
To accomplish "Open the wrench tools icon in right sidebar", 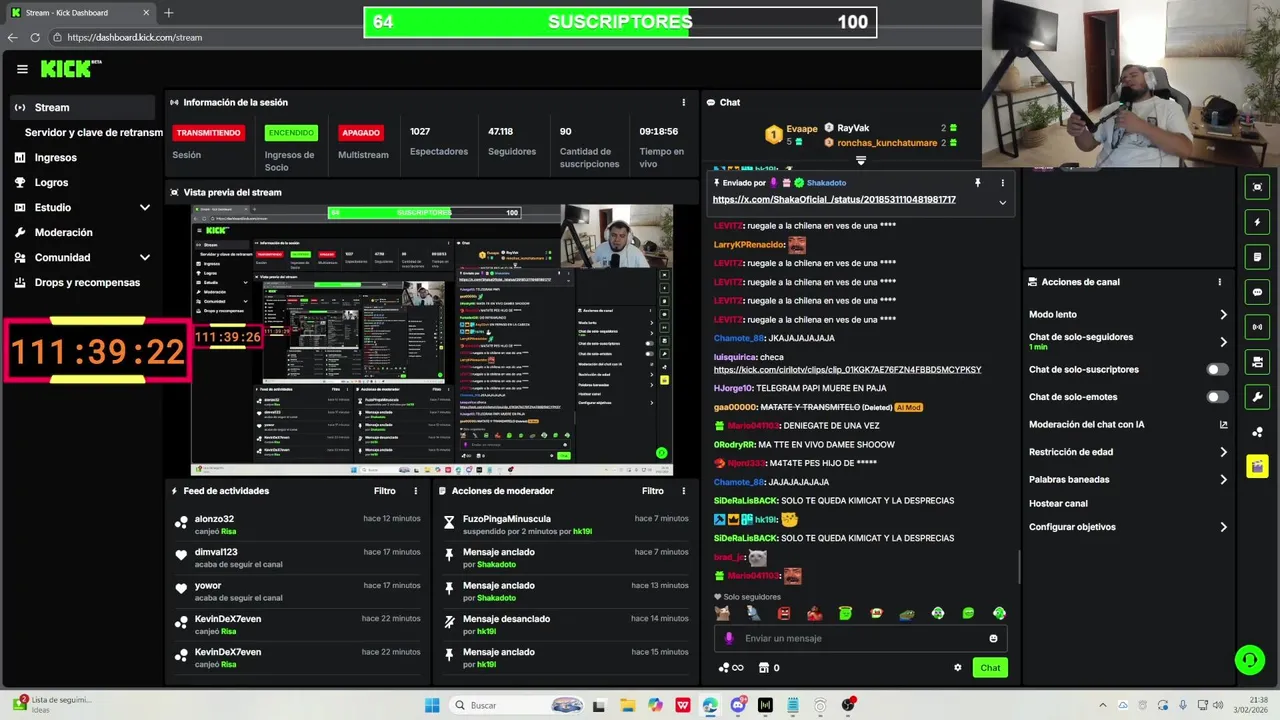I will (1257, 397).
